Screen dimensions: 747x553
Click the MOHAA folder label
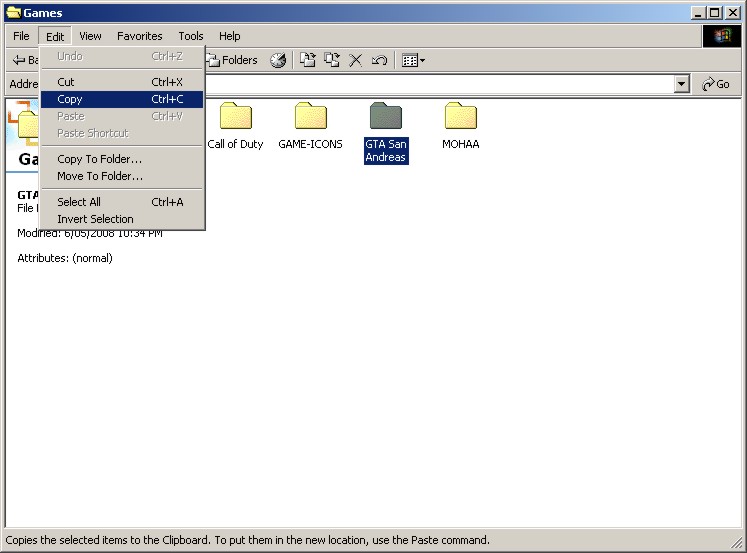pyautogui.click(x=461, y=144)
